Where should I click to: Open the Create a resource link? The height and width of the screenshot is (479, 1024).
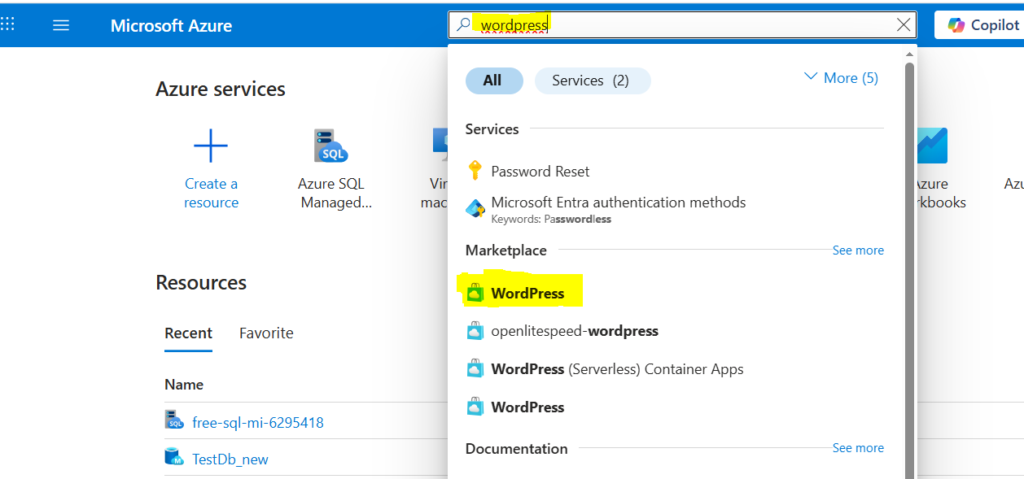[x=211, y=193]
